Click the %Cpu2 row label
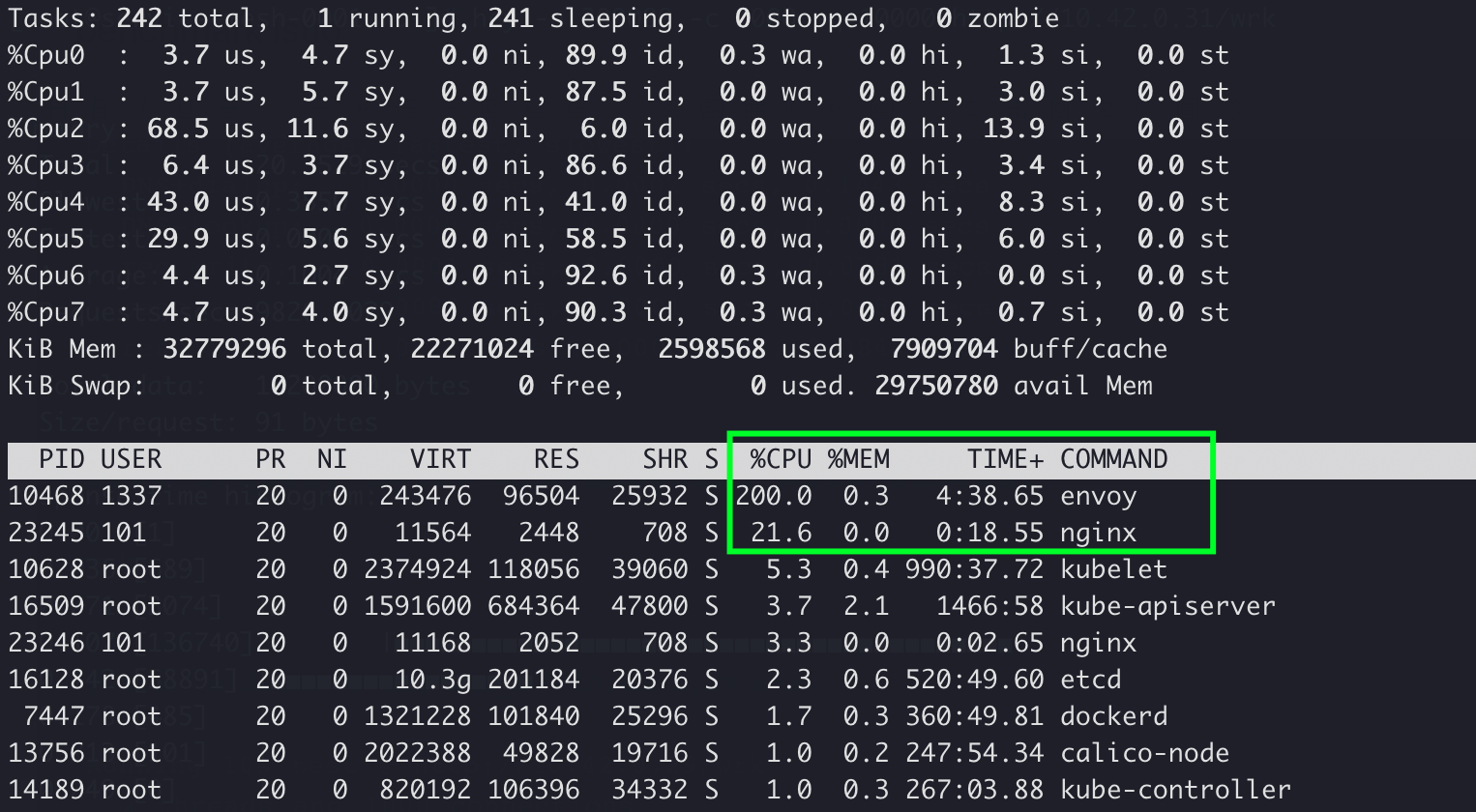 (46, 129)
